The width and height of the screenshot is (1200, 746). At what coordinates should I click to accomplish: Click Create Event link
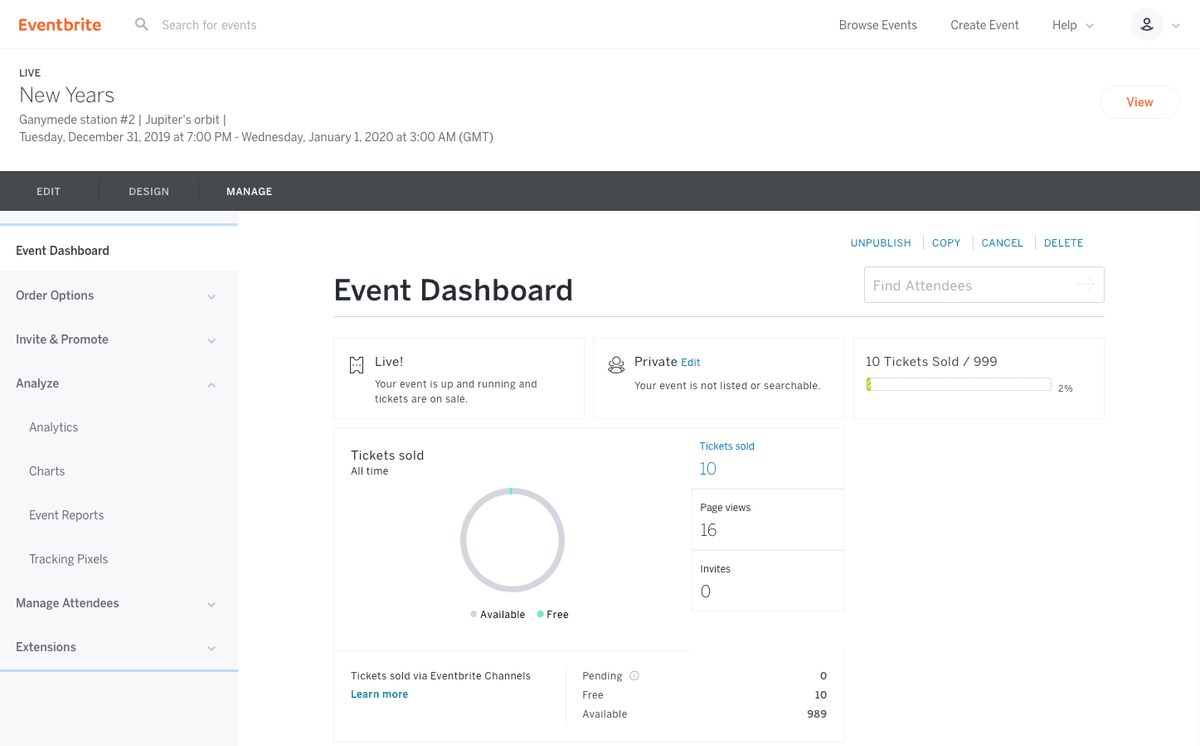(x=985, y=25)
